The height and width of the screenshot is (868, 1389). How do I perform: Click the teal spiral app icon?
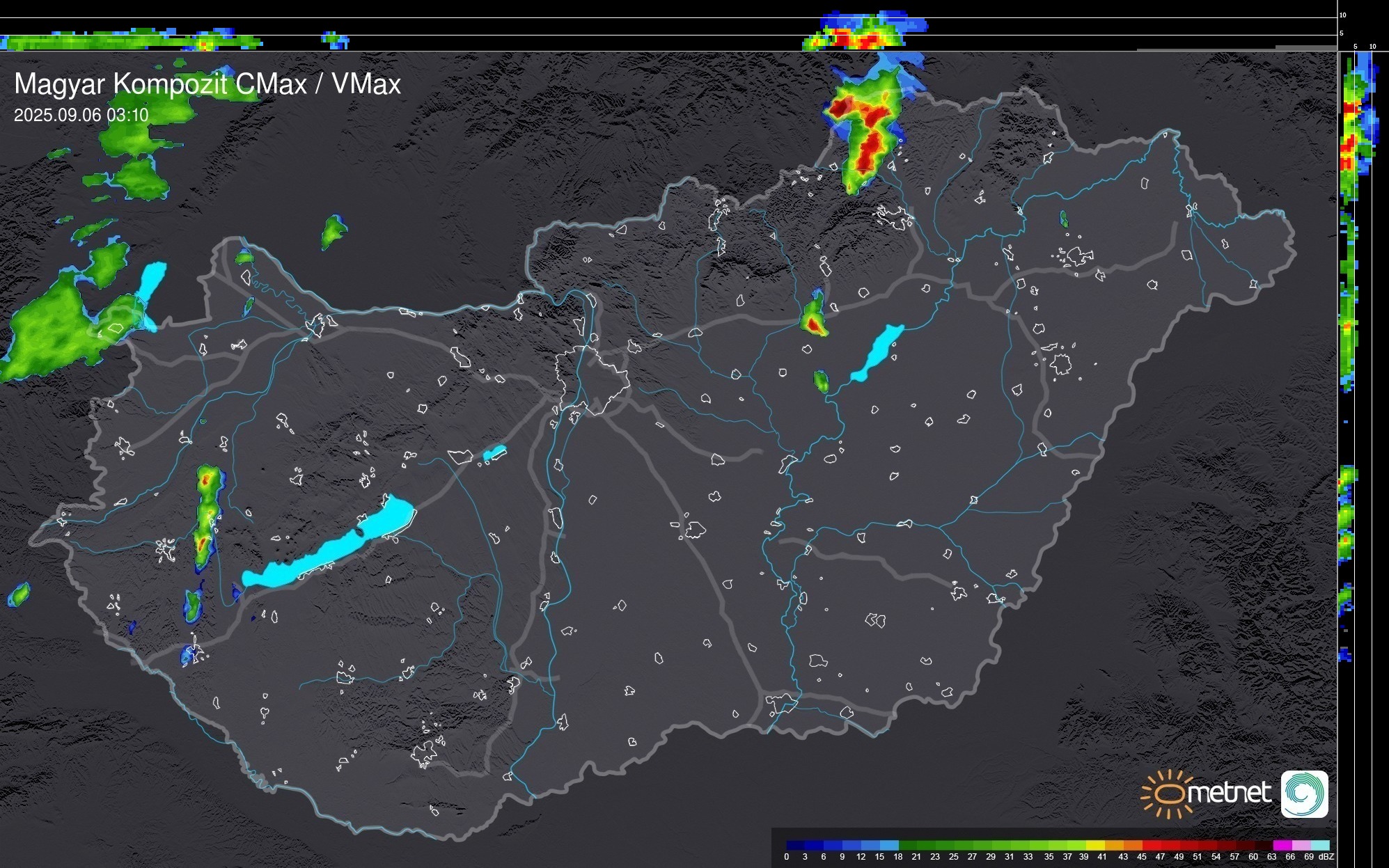click(x=1304, y=794)
